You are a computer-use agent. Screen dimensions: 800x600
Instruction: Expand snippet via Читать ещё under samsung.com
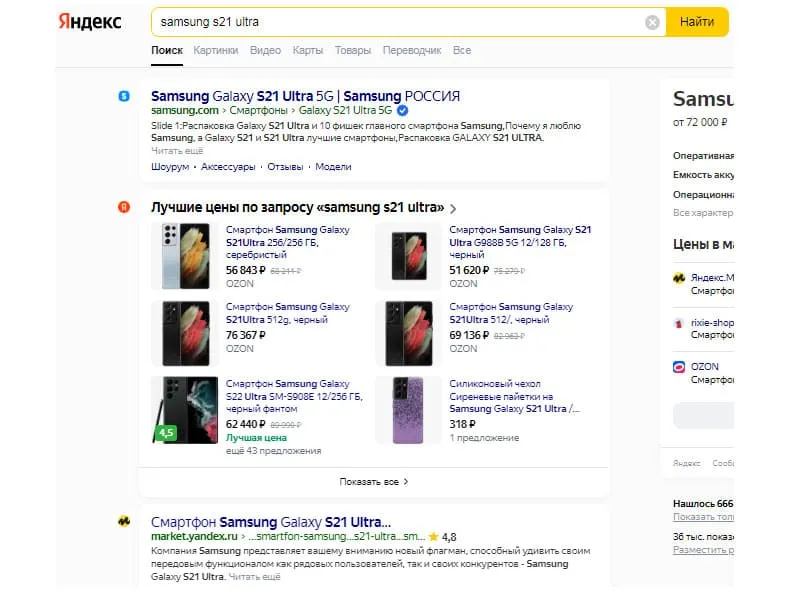coord(177,150)
